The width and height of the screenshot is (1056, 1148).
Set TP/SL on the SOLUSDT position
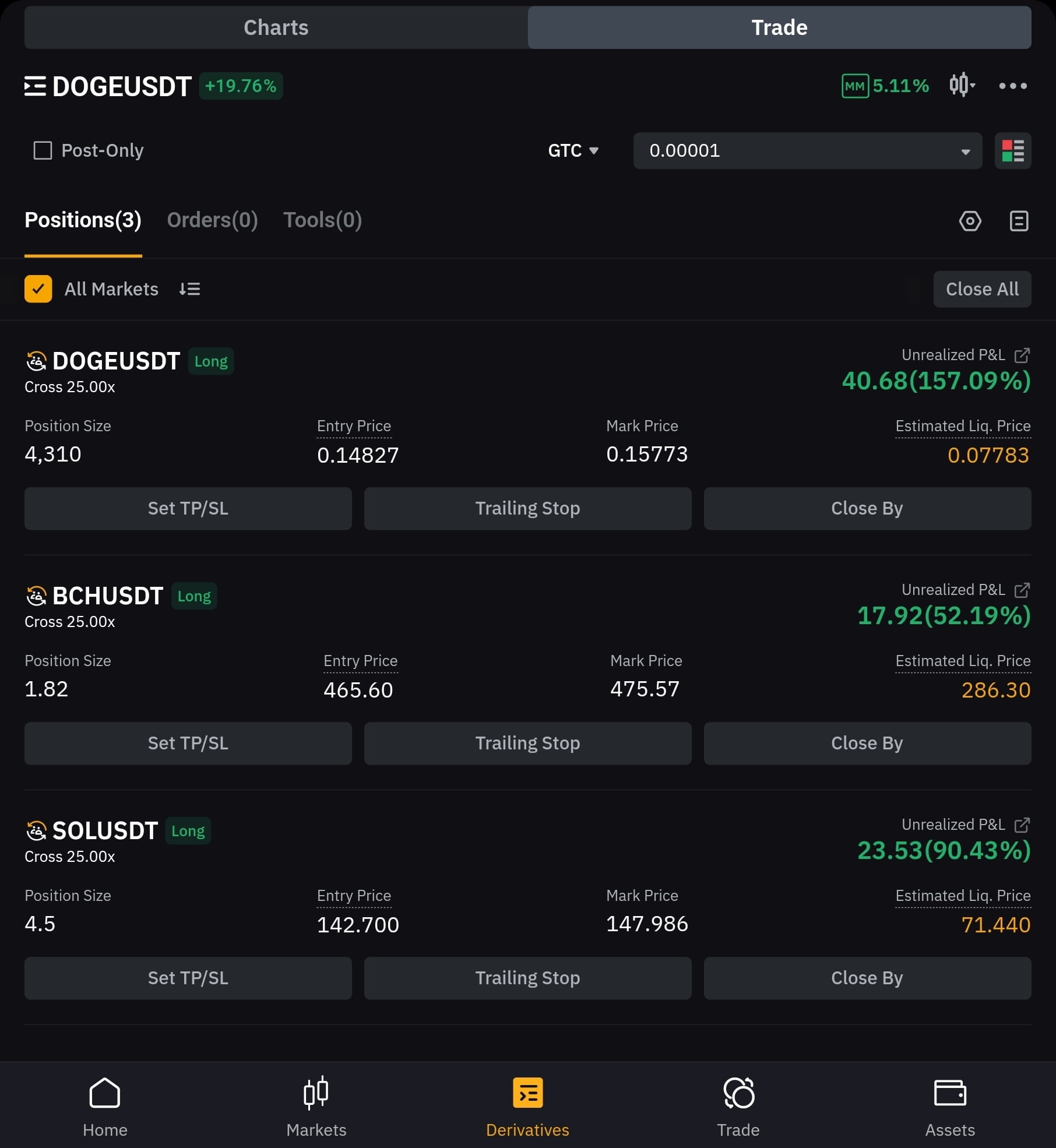point(188,978)
